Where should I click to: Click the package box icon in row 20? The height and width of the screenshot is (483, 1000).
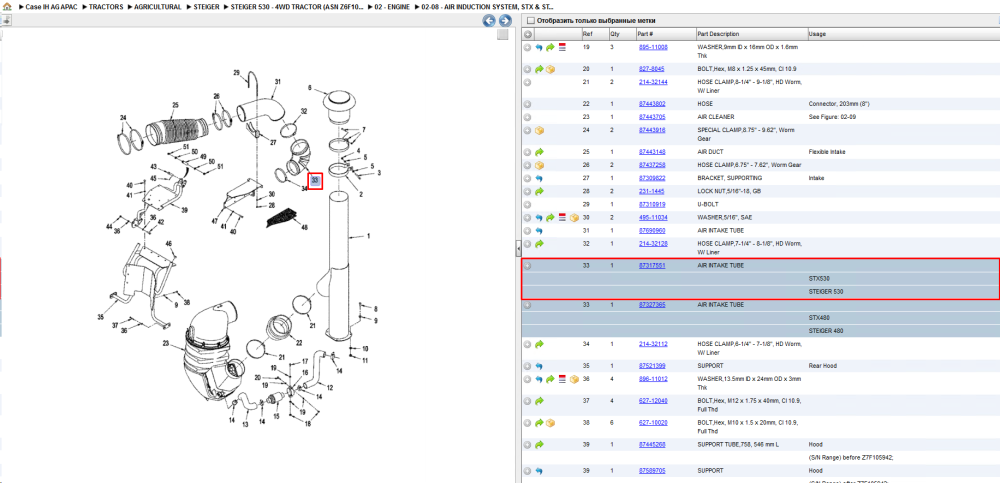click(550, 69)
